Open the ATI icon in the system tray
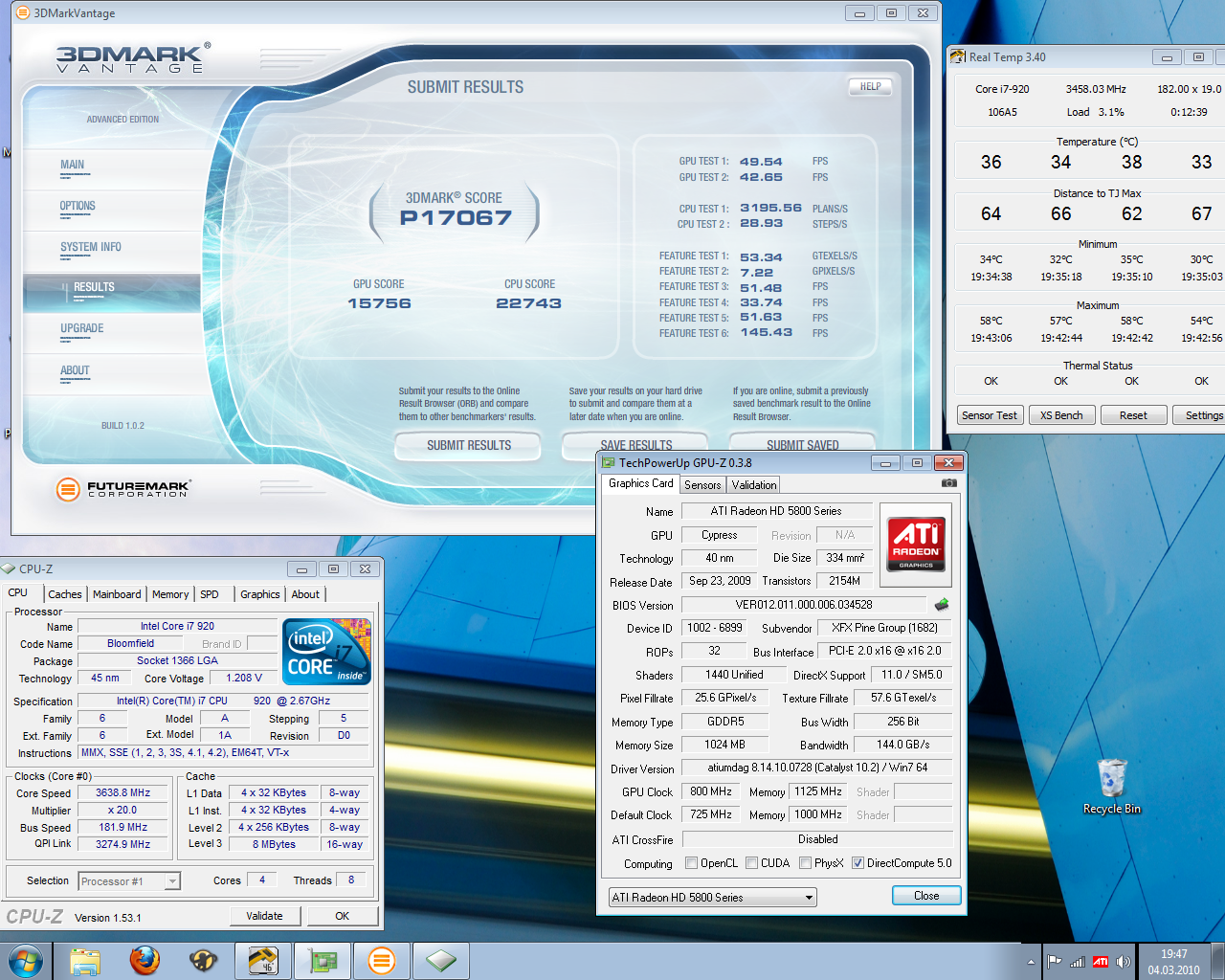This screenshot has width=1225, height=980. [x=1101, y=962]
